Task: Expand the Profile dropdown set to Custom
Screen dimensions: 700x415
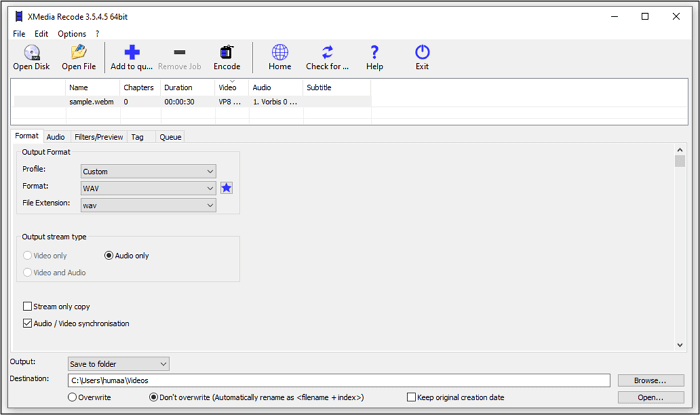Action: (148, 171)
